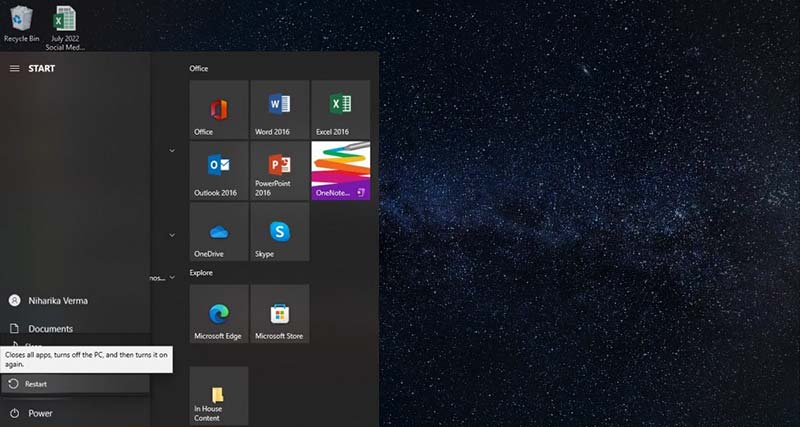Expand the middle chevron in app list
Image resolution: width=800 pixels, height=427 pixels.
172,235
